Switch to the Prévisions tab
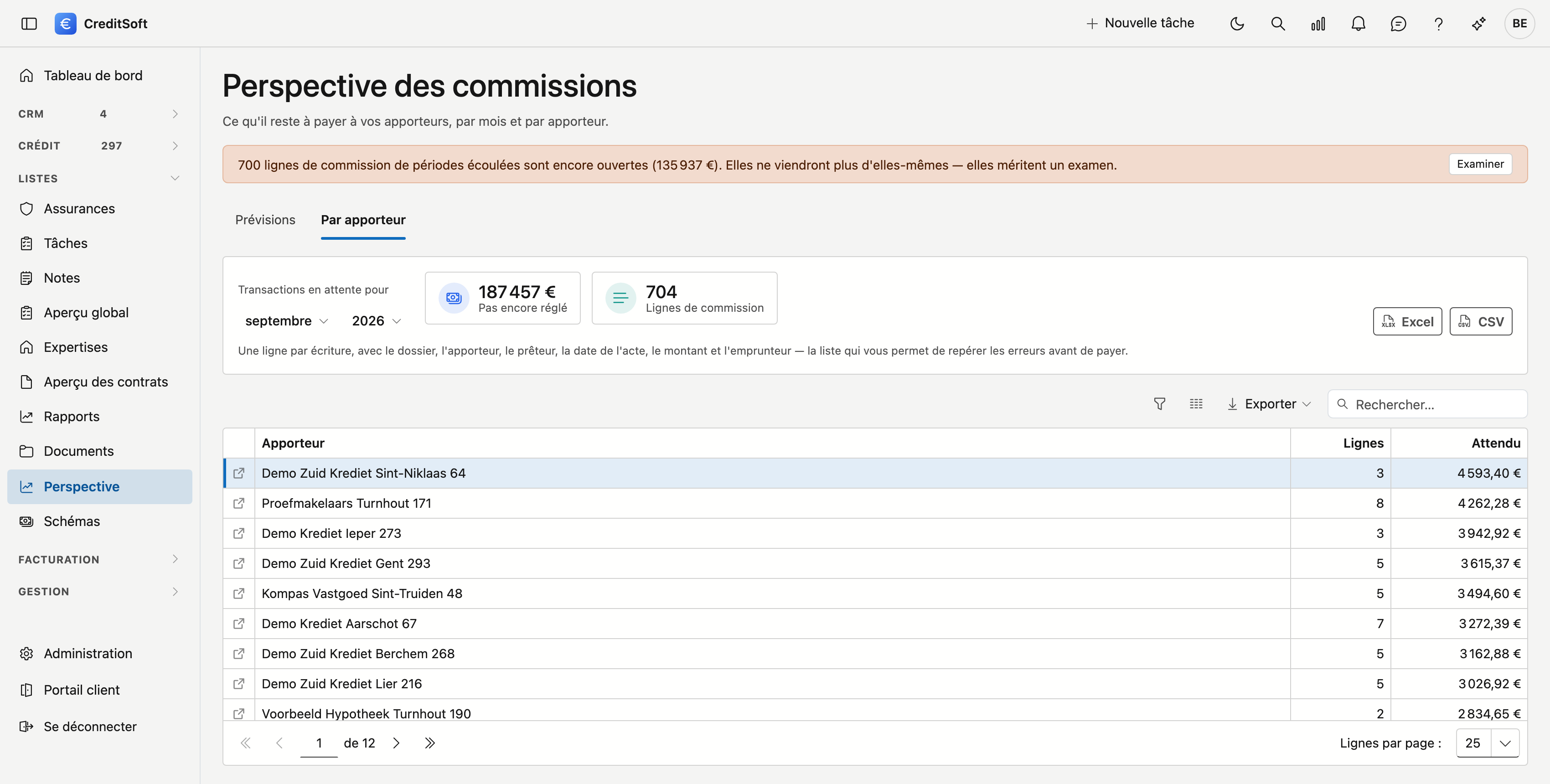The image size is (1550, 784). tap(265, 220)
